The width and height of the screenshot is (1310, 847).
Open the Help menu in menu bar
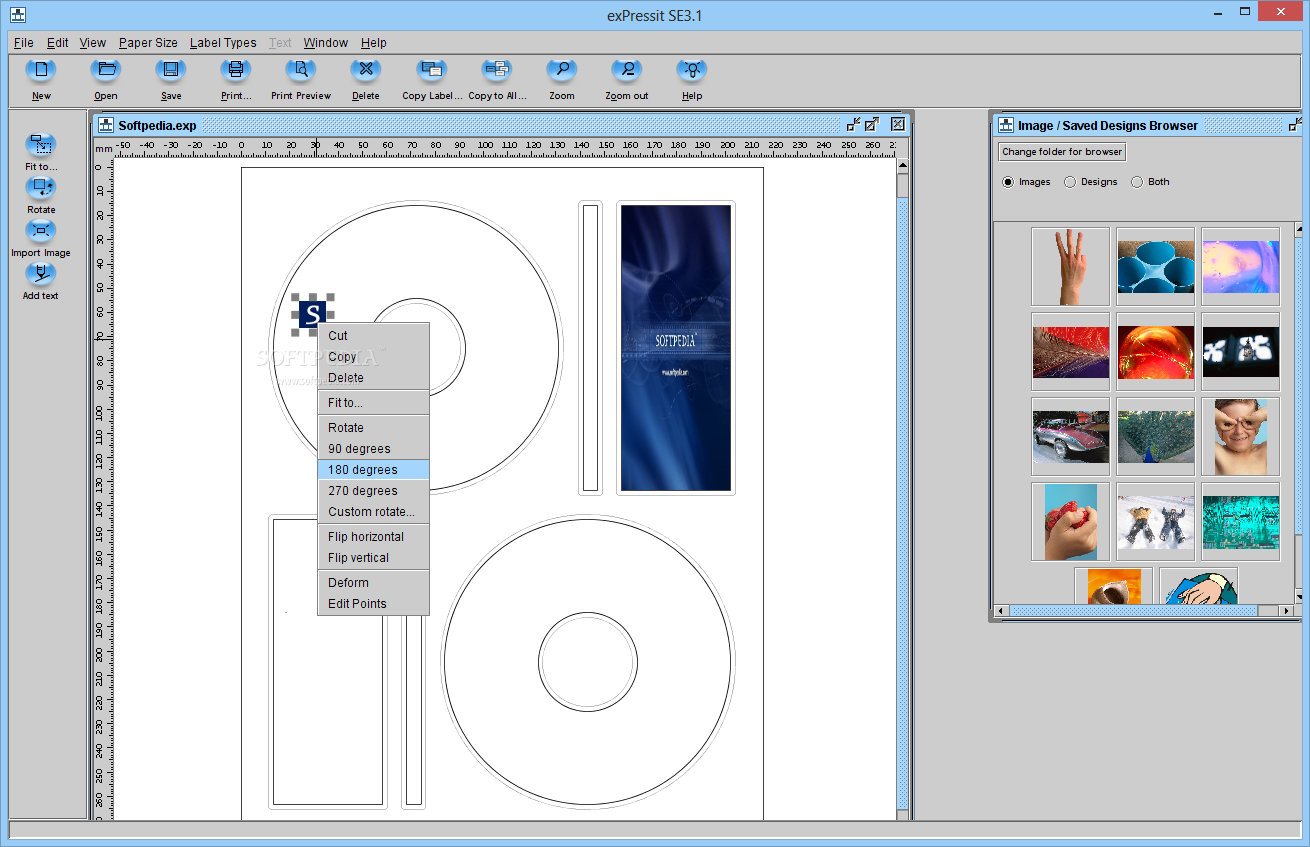[x=374, y=43]
